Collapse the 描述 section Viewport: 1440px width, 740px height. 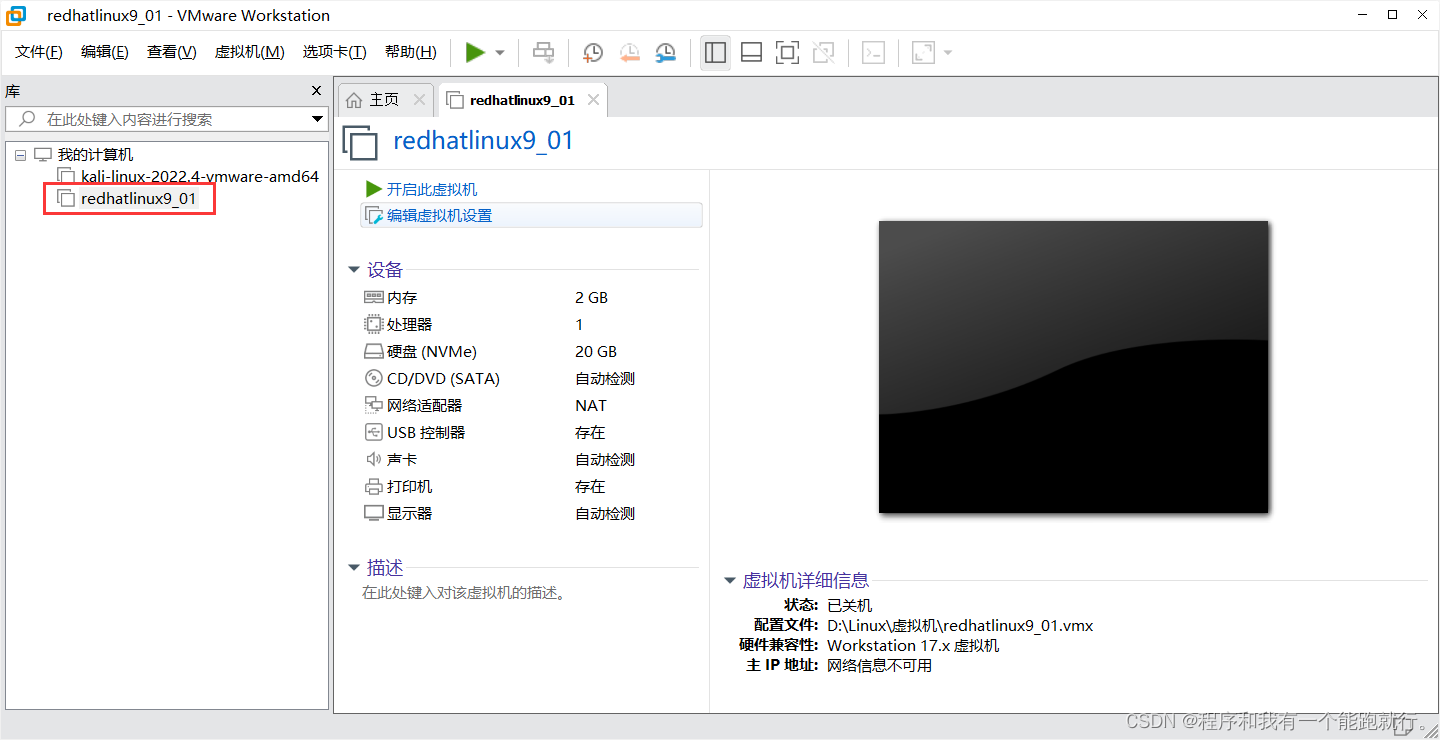click(x=354, y=568)
